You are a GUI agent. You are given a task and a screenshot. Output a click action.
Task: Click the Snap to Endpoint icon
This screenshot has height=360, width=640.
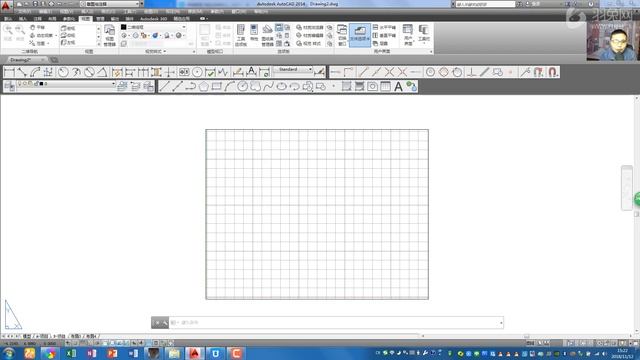pos(363,73)
